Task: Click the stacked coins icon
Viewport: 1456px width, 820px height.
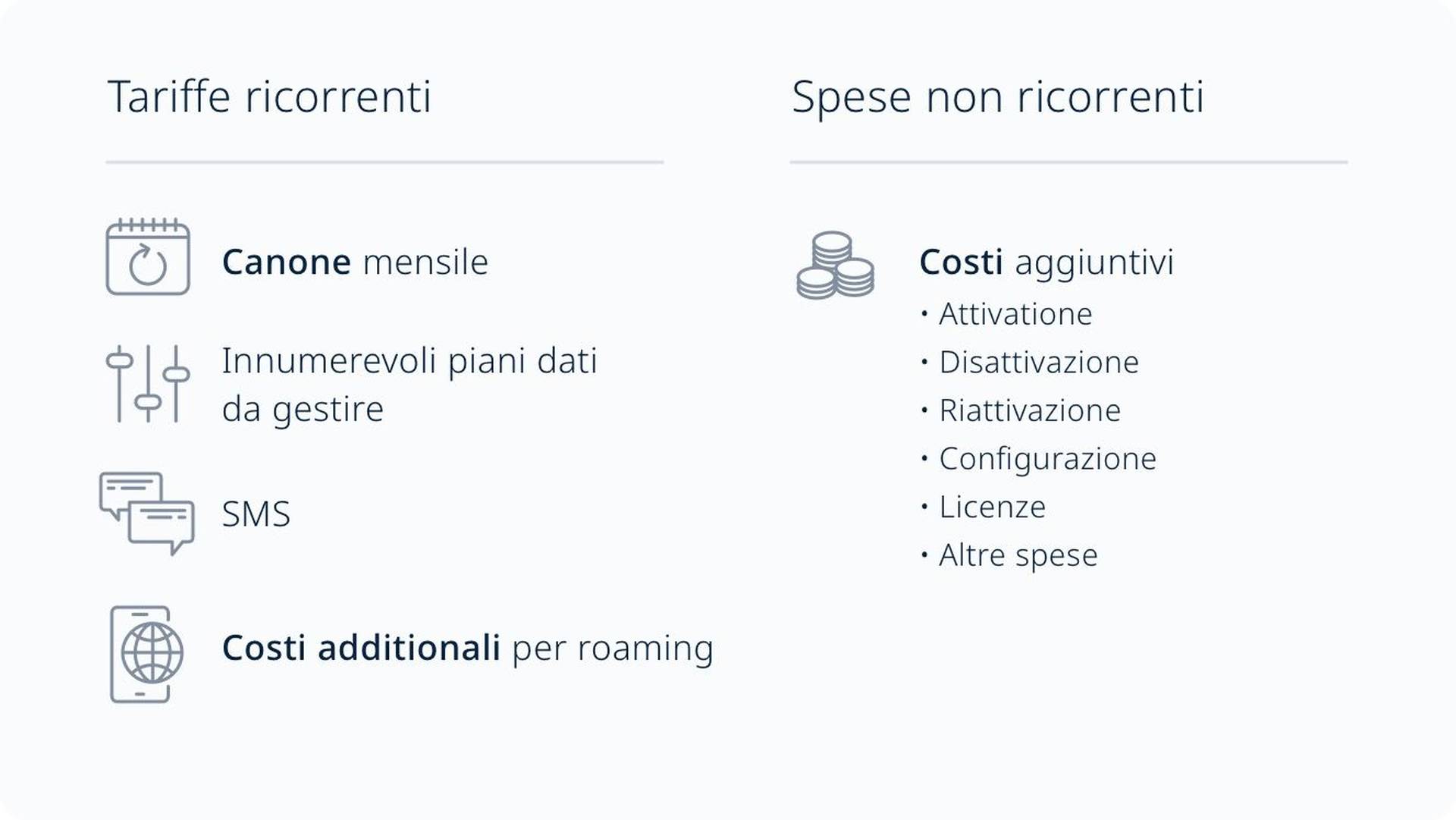Action: [x=835, y=265]
